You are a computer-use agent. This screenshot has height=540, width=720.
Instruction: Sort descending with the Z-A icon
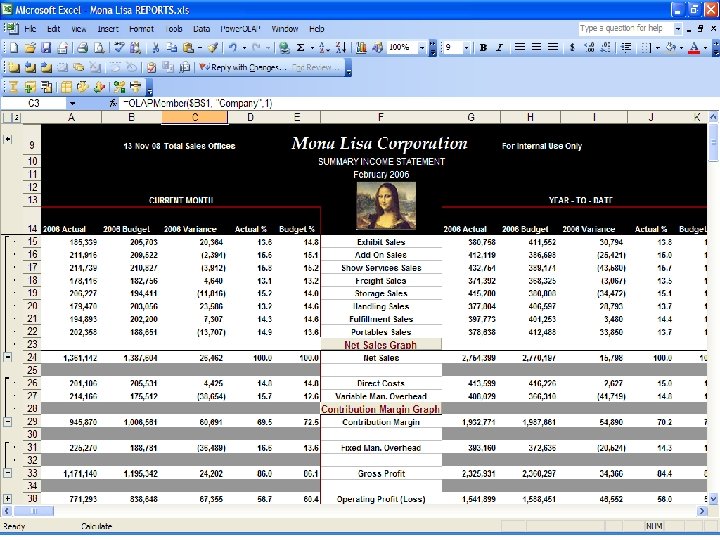point(341,47)
